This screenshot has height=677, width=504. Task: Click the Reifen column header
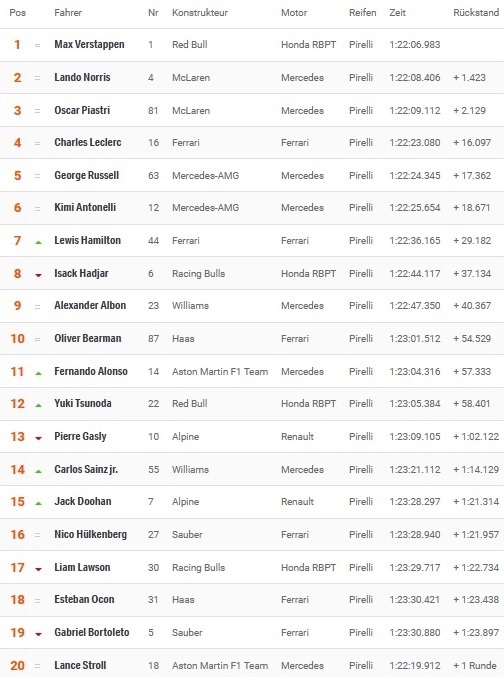[x=362, y=13]
